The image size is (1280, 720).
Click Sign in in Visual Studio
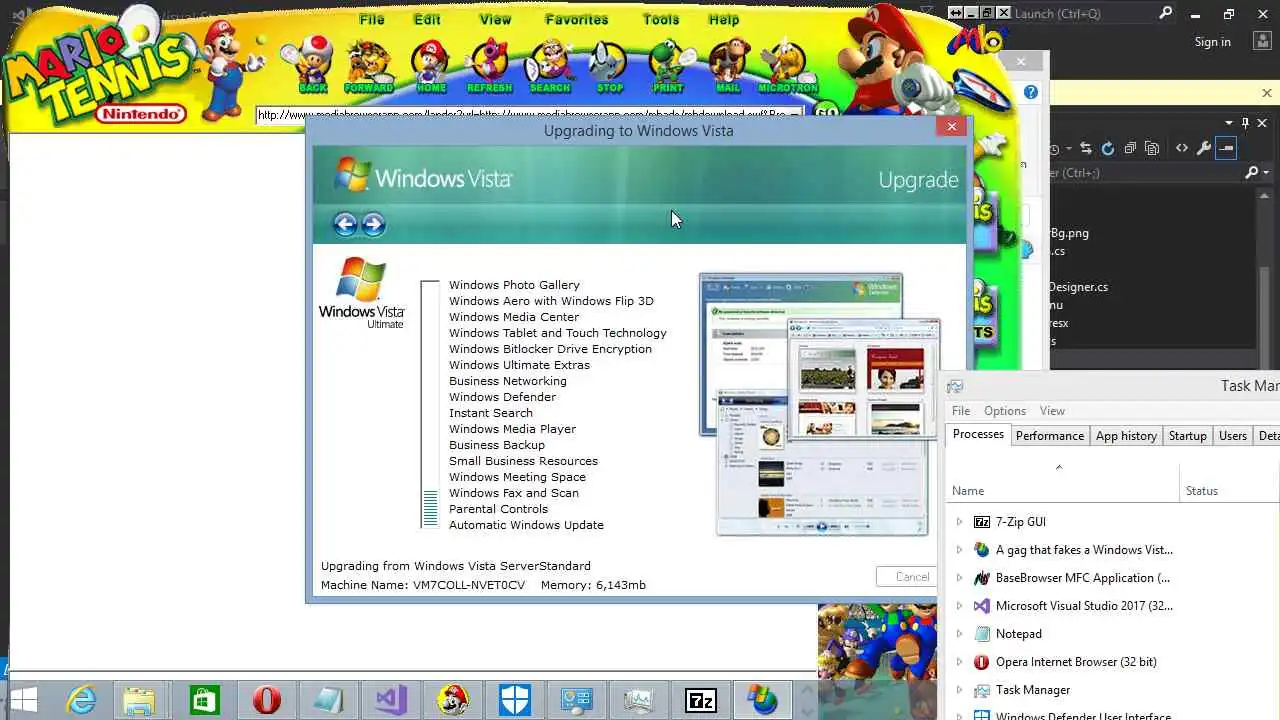click(1212, 42)
